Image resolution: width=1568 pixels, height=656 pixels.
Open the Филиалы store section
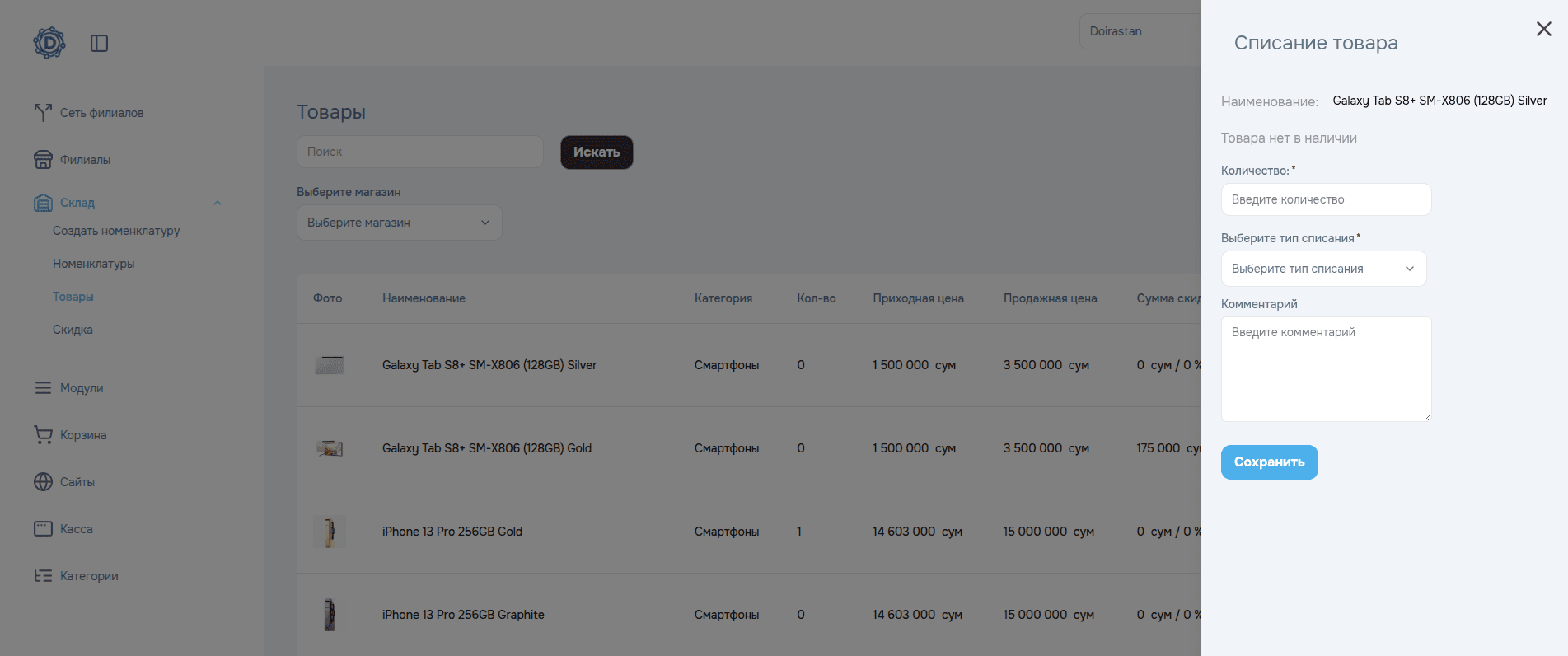[x=85, y=160]
